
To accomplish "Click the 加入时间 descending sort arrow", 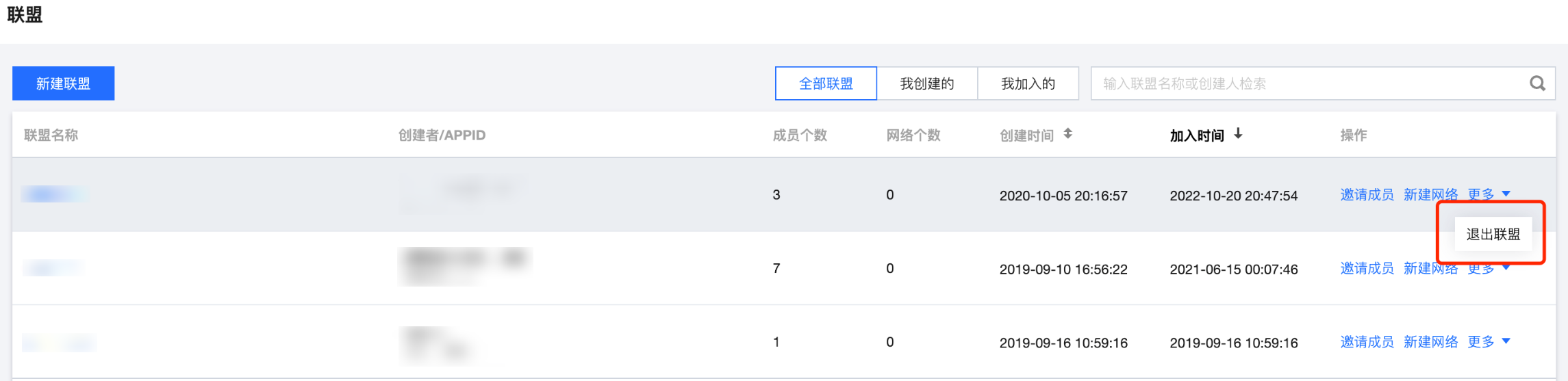I will [x=1238, y=134].
